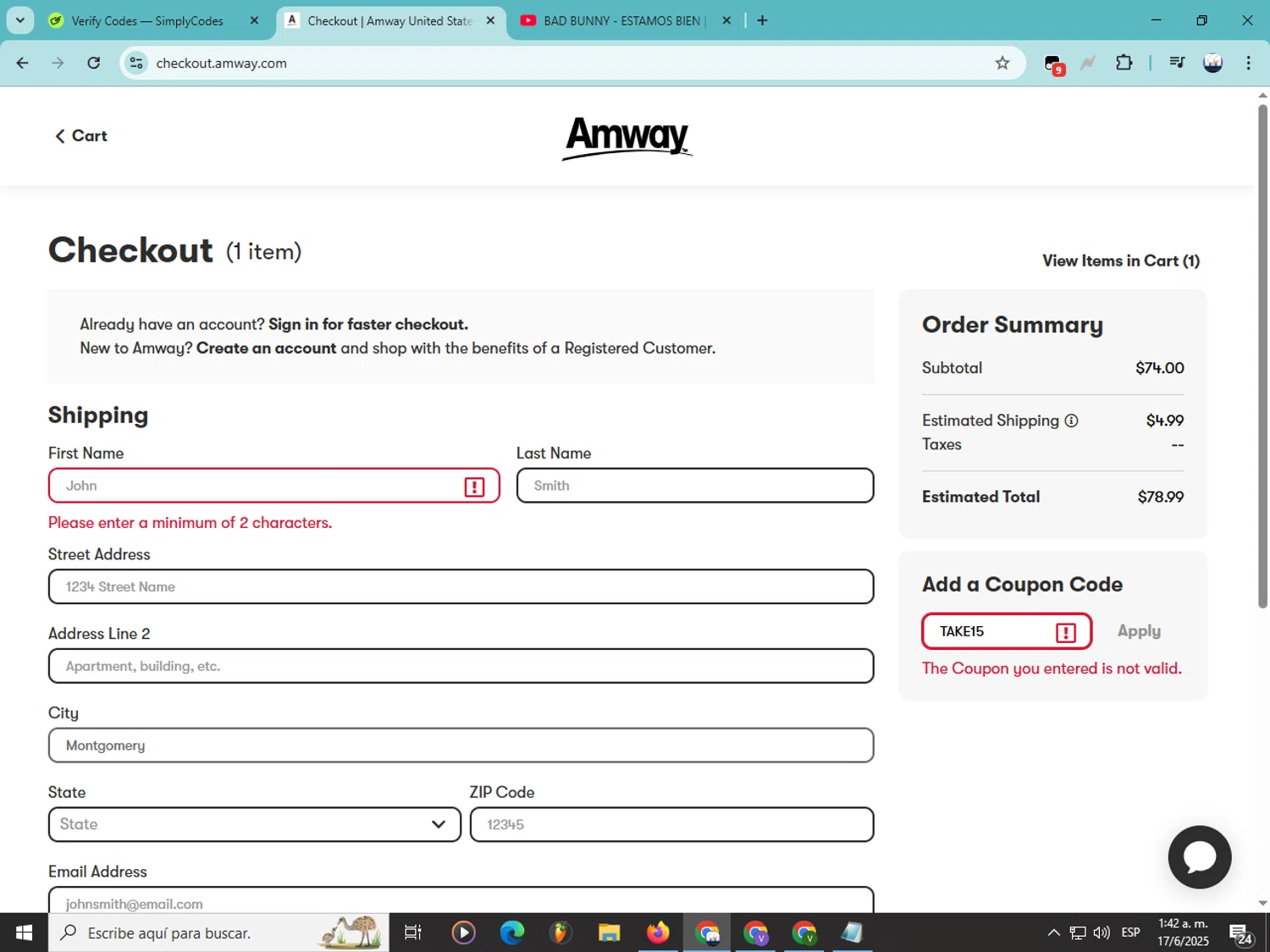
Task: Reload the page
Action: pyautogui.click(x=94, y=63)
